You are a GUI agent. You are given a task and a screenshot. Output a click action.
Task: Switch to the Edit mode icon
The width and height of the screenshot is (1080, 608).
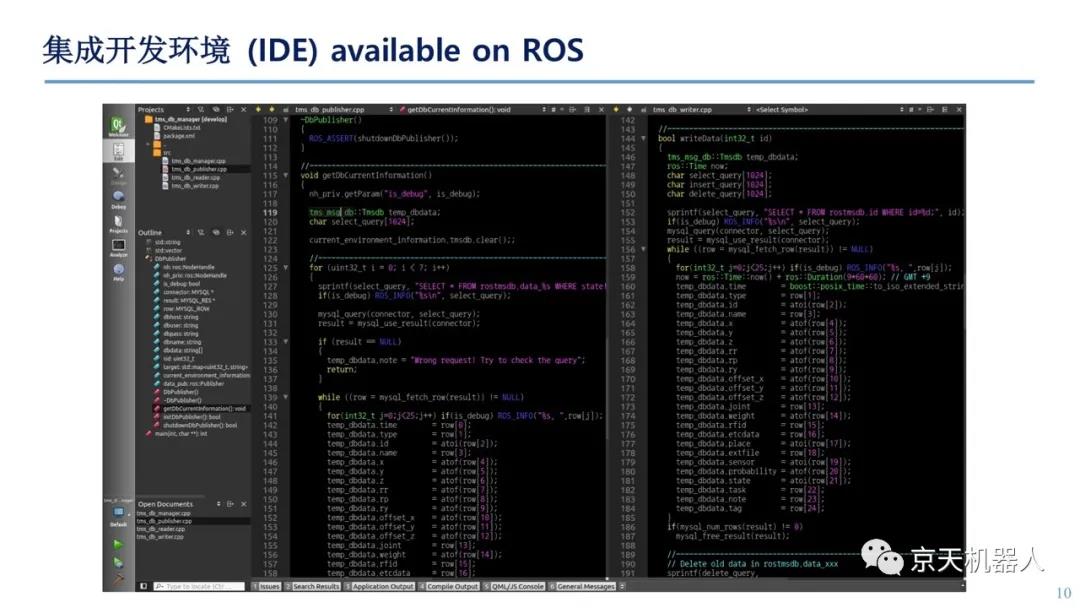point(118,151)
